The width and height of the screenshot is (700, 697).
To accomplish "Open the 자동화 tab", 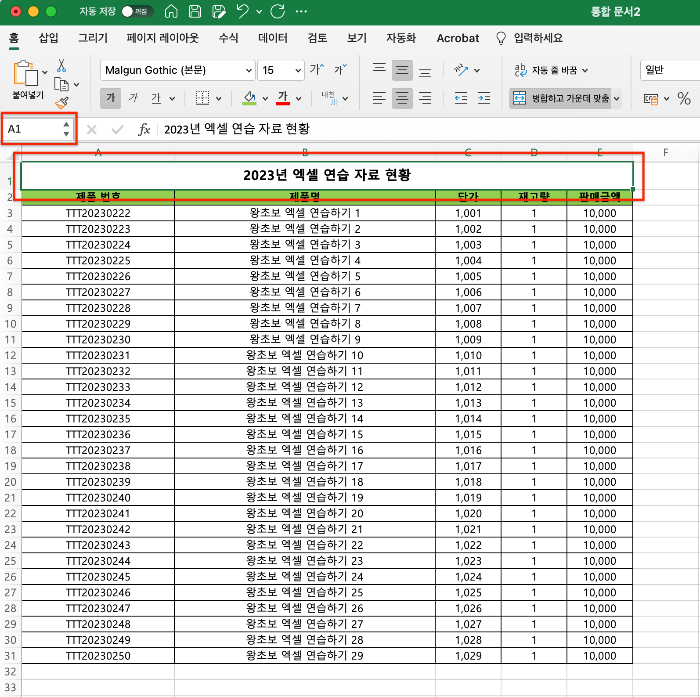I will coord(401,38).
